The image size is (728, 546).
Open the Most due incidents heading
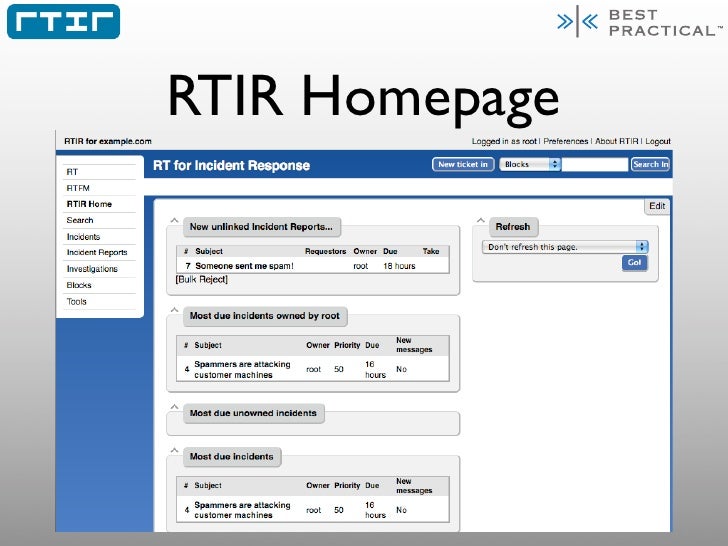(x=231, y=457)
